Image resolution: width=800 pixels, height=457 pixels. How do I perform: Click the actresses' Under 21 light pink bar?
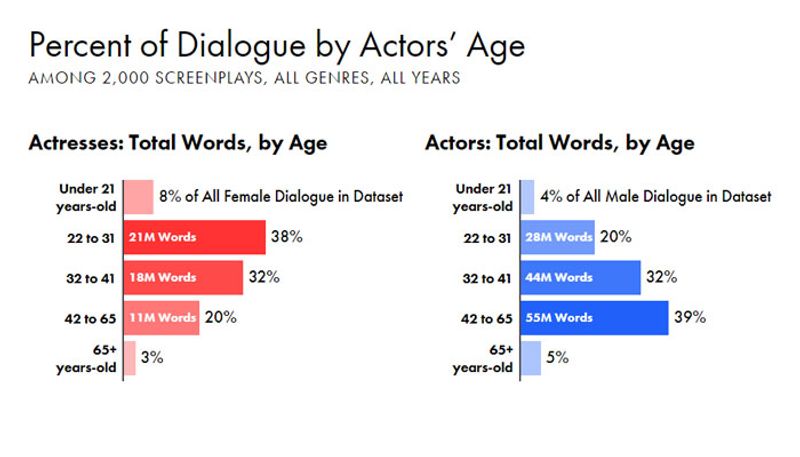[x=139, y=197]
